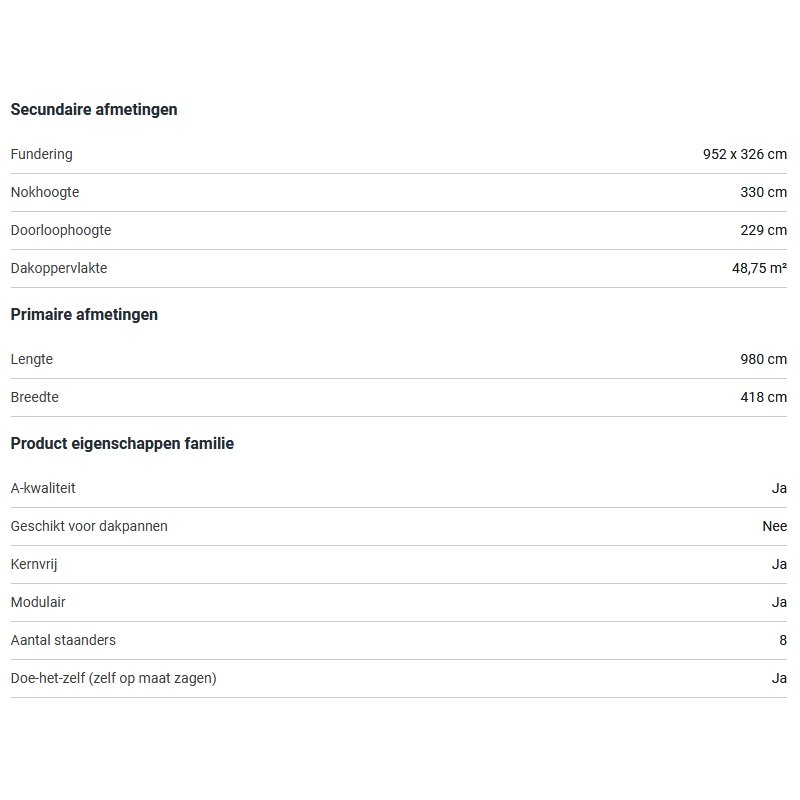Click the 952 x 326 cm value

(744, 155)
